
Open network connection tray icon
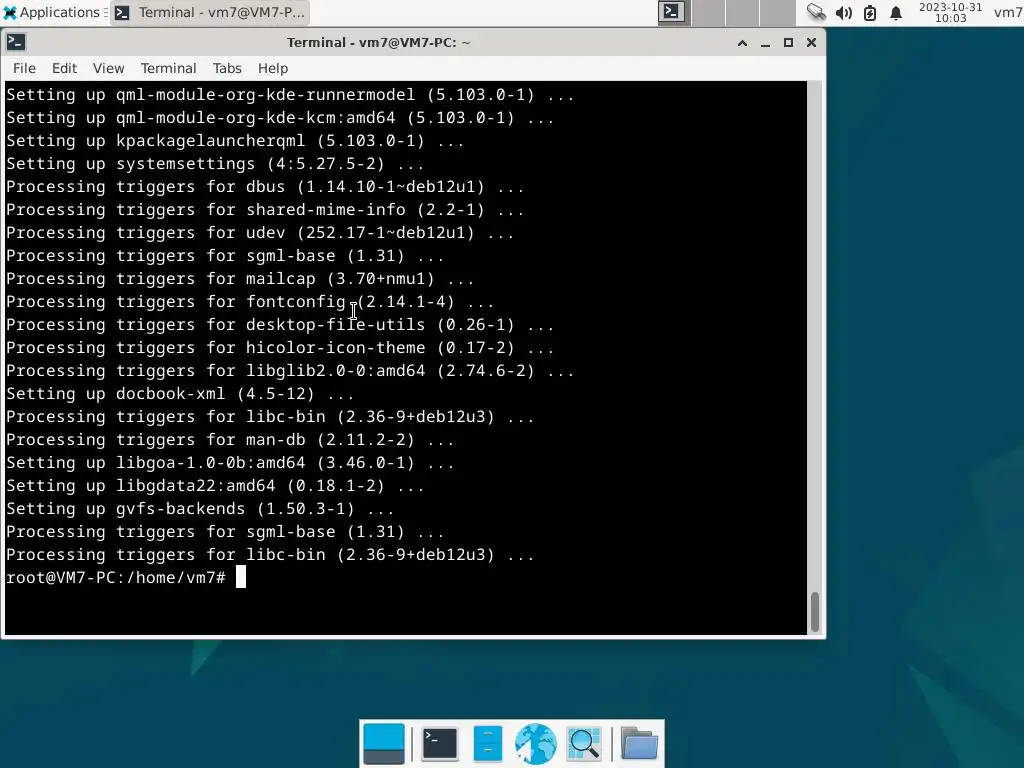tap(816, 12)
